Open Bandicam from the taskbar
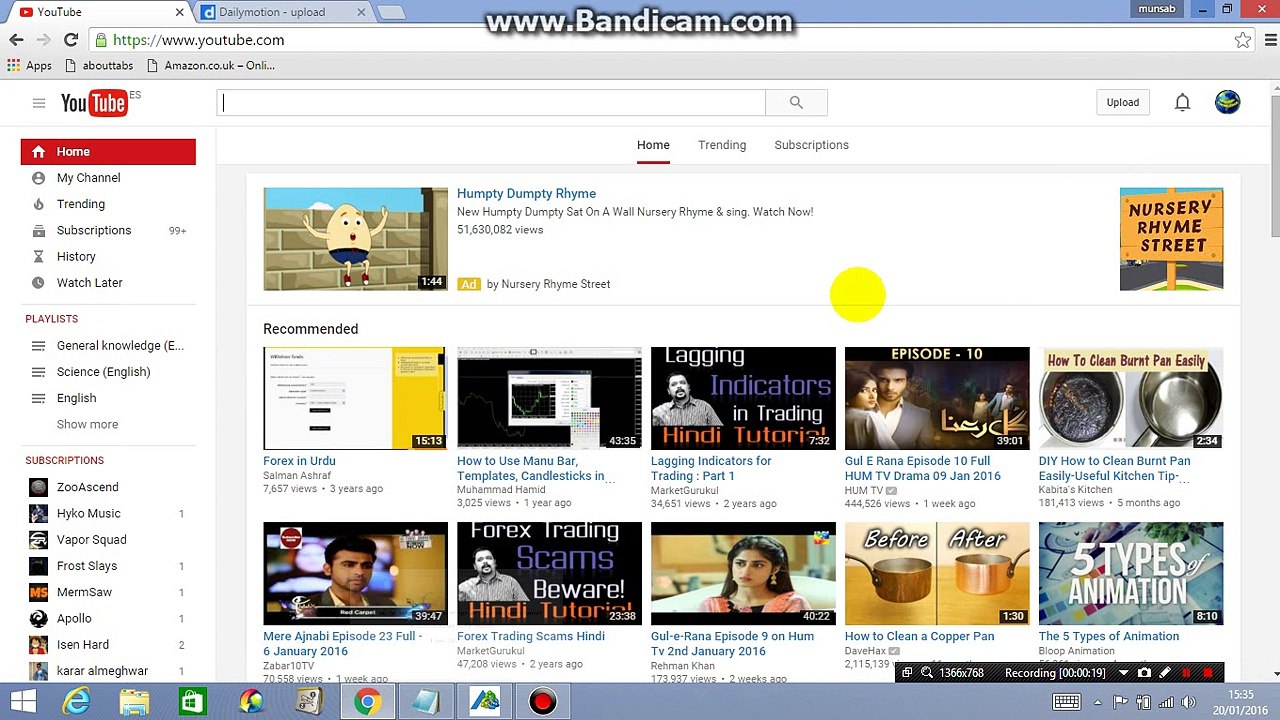Viewport: 1280px width, 720px height. pyautogui.click(x=542, y=702)
